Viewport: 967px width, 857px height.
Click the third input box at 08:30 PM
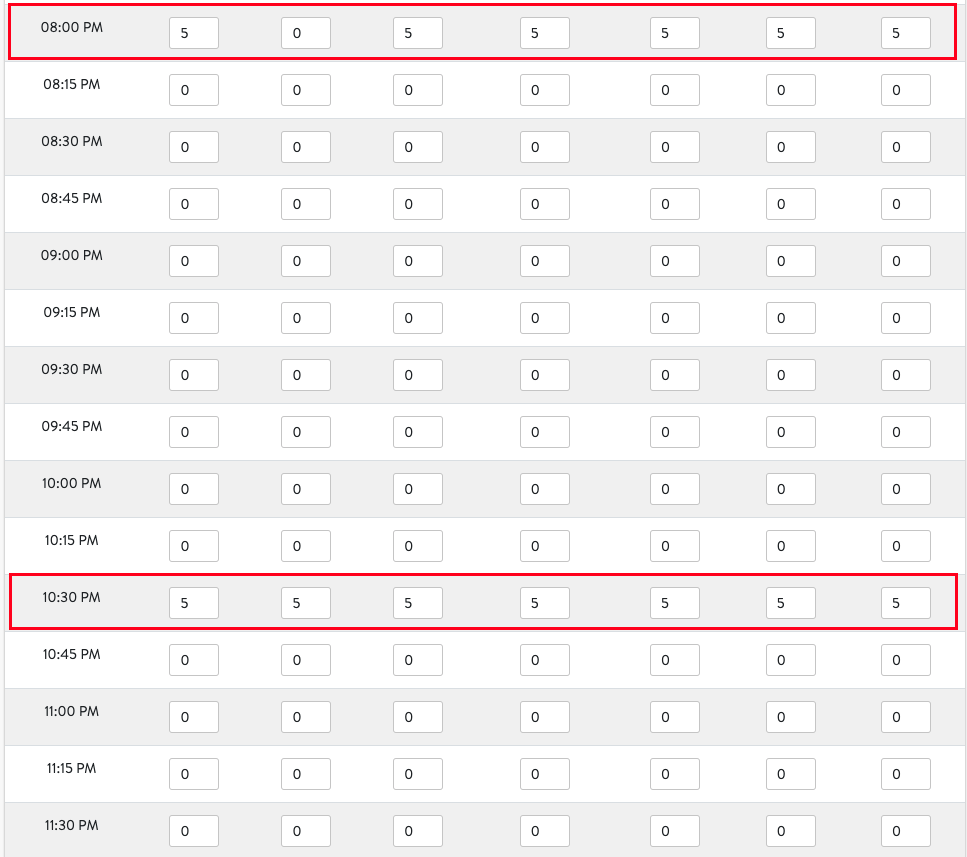click(417, 146)
